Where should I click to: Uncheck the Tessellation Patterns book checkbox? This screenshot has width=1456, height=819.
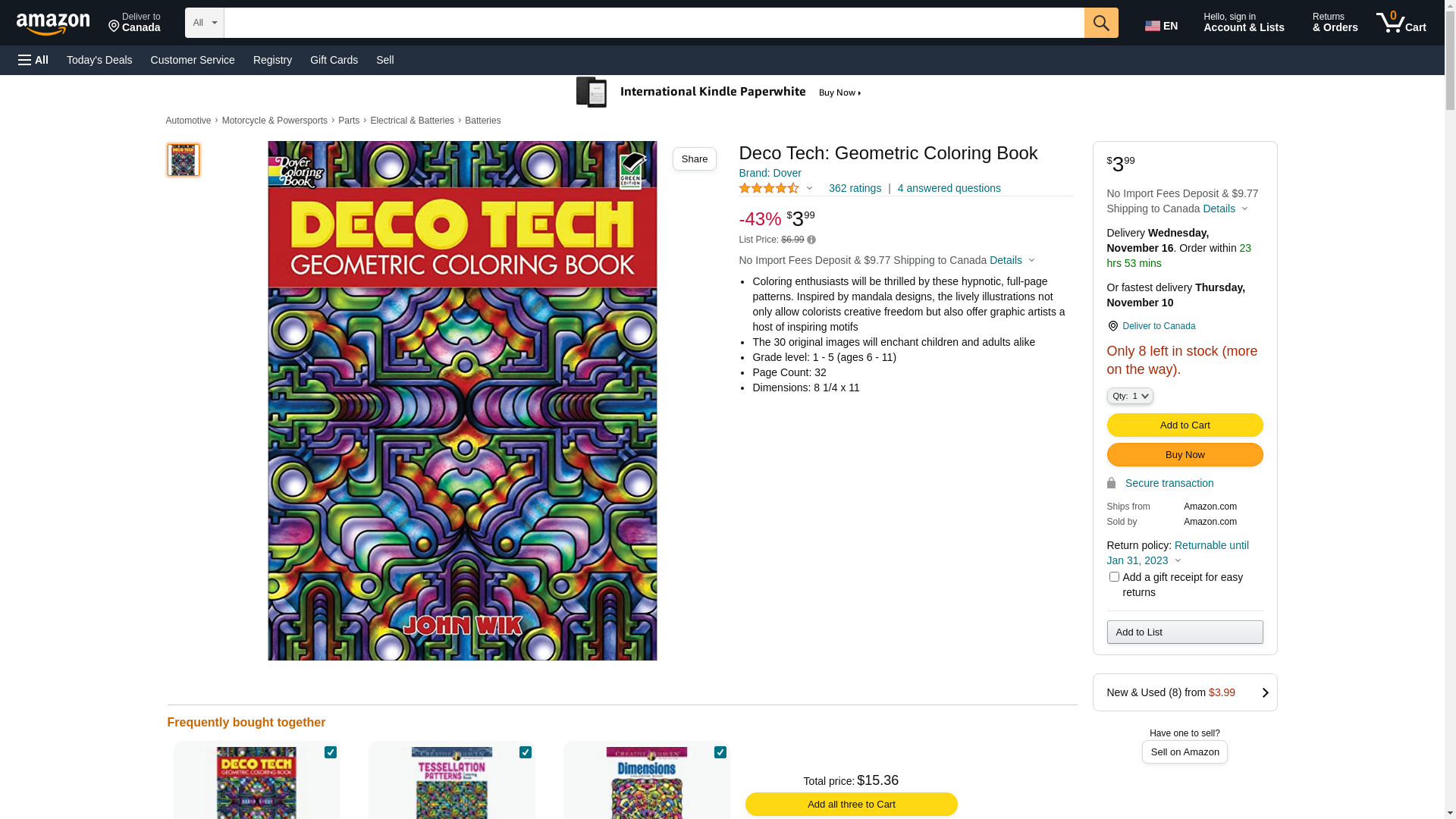click(526, 752)
